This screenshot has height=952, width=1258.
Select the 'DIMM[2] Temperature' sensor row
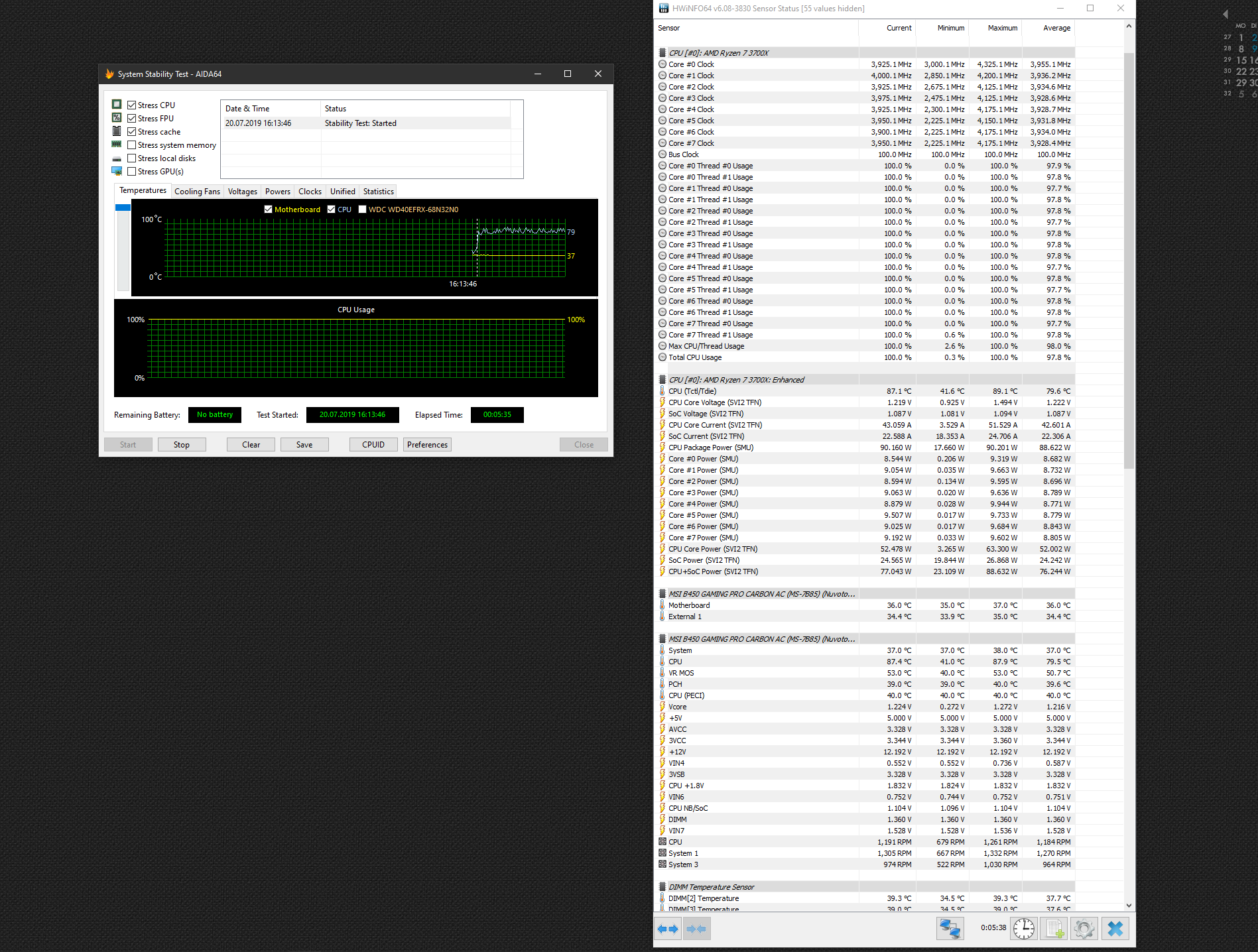pyautogui.click(x=865, y=898)
